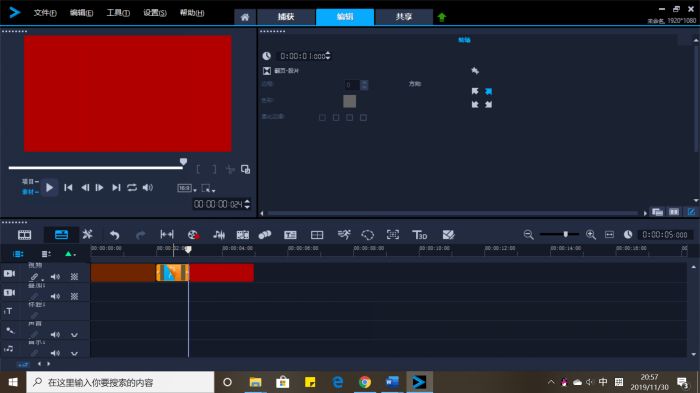Viewport: 700px width, 393px height.
Task: Launch Motion Tracking tool
Action: click(265, 235)
